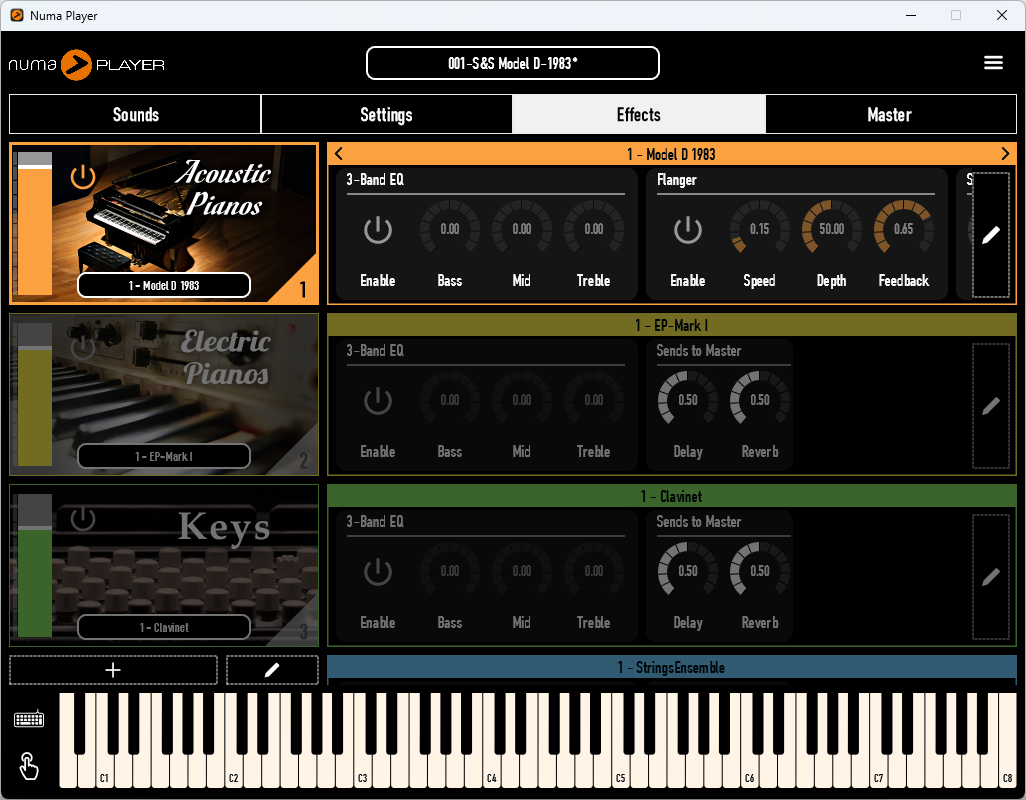Screen dimensions: 1026x800
Task: Click the EP-Mark I effects header
Action: click(671, 325)
